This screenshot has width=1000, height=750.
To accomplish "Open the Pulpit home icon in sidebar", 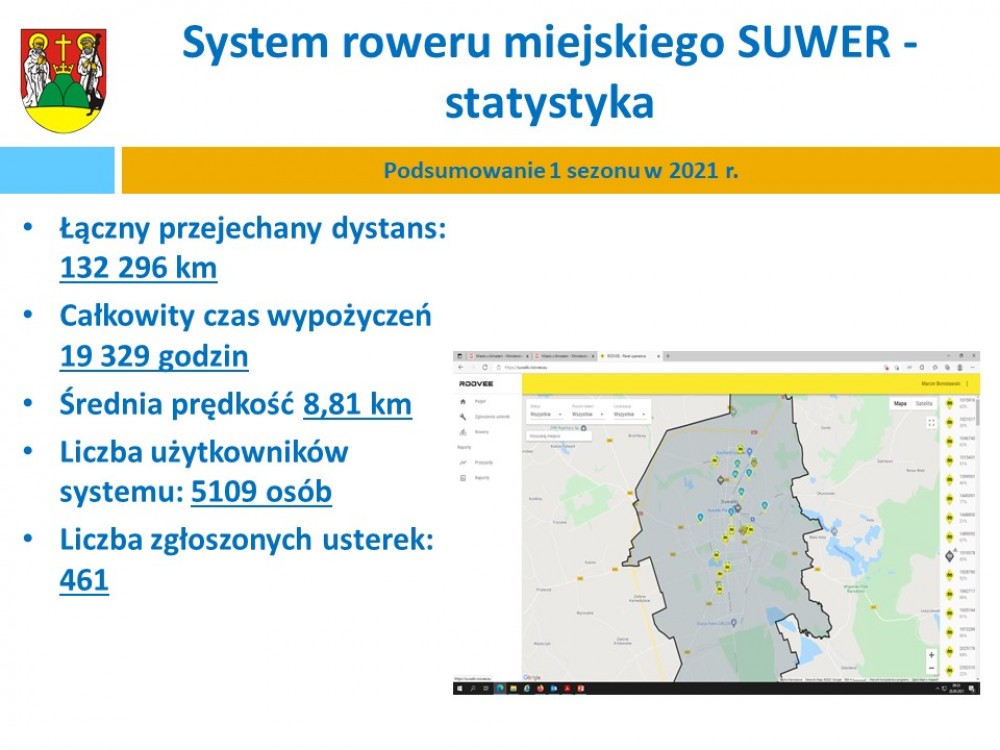I will [x=462, y=401].
